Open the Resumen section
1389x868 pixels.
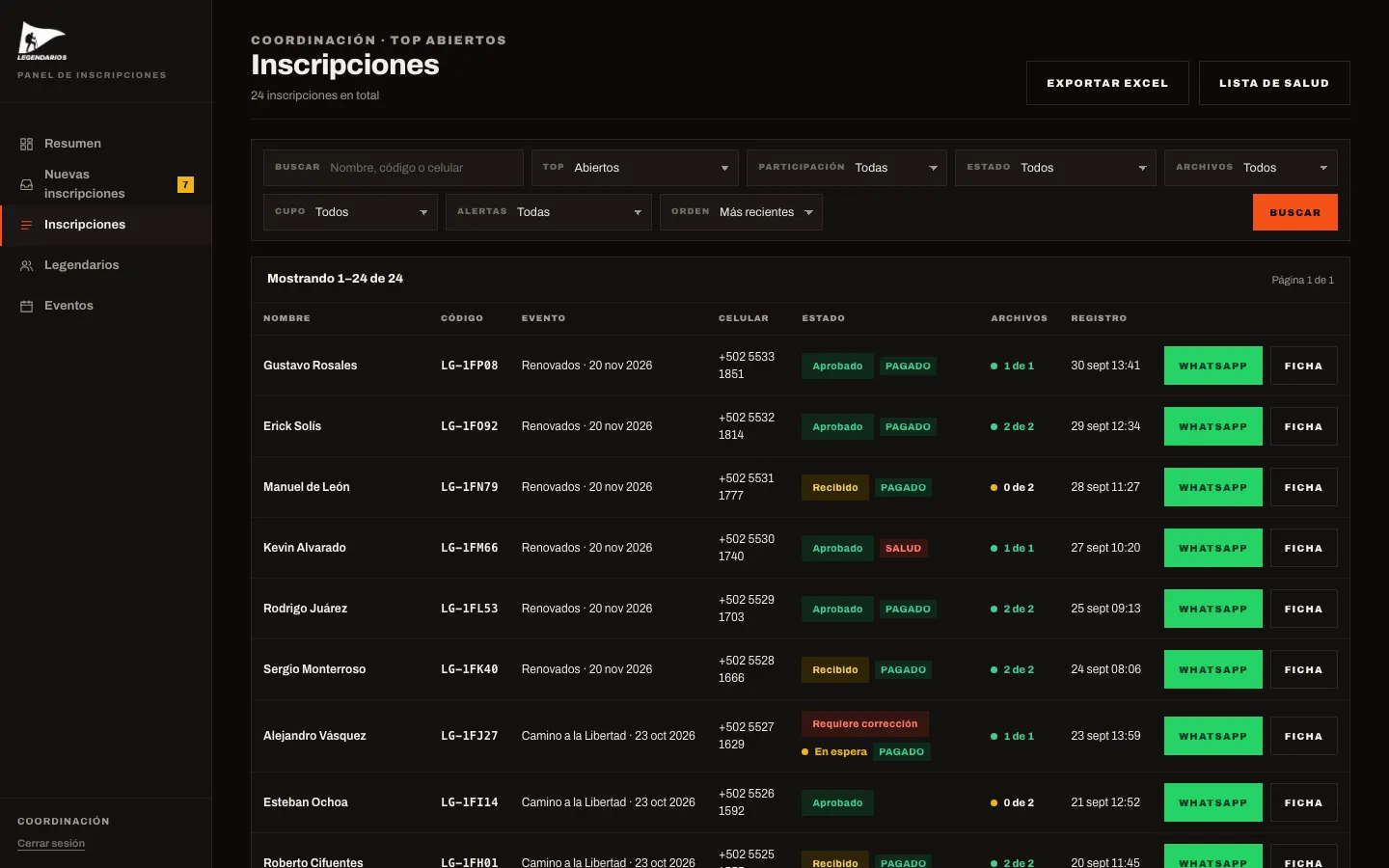pyautogui.click(x=106, y=144)
